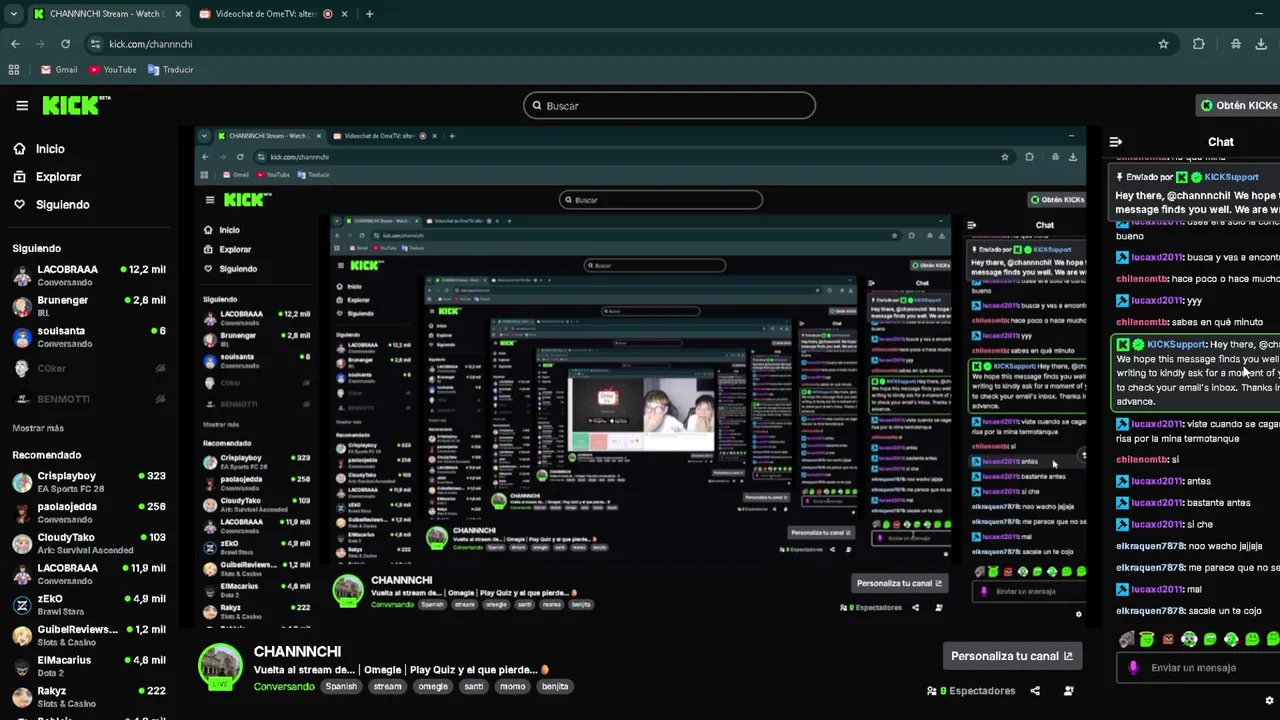Viewport: 1280px width, 720px height.
Task: Click the omegle tag
Action: pos(433,687)
